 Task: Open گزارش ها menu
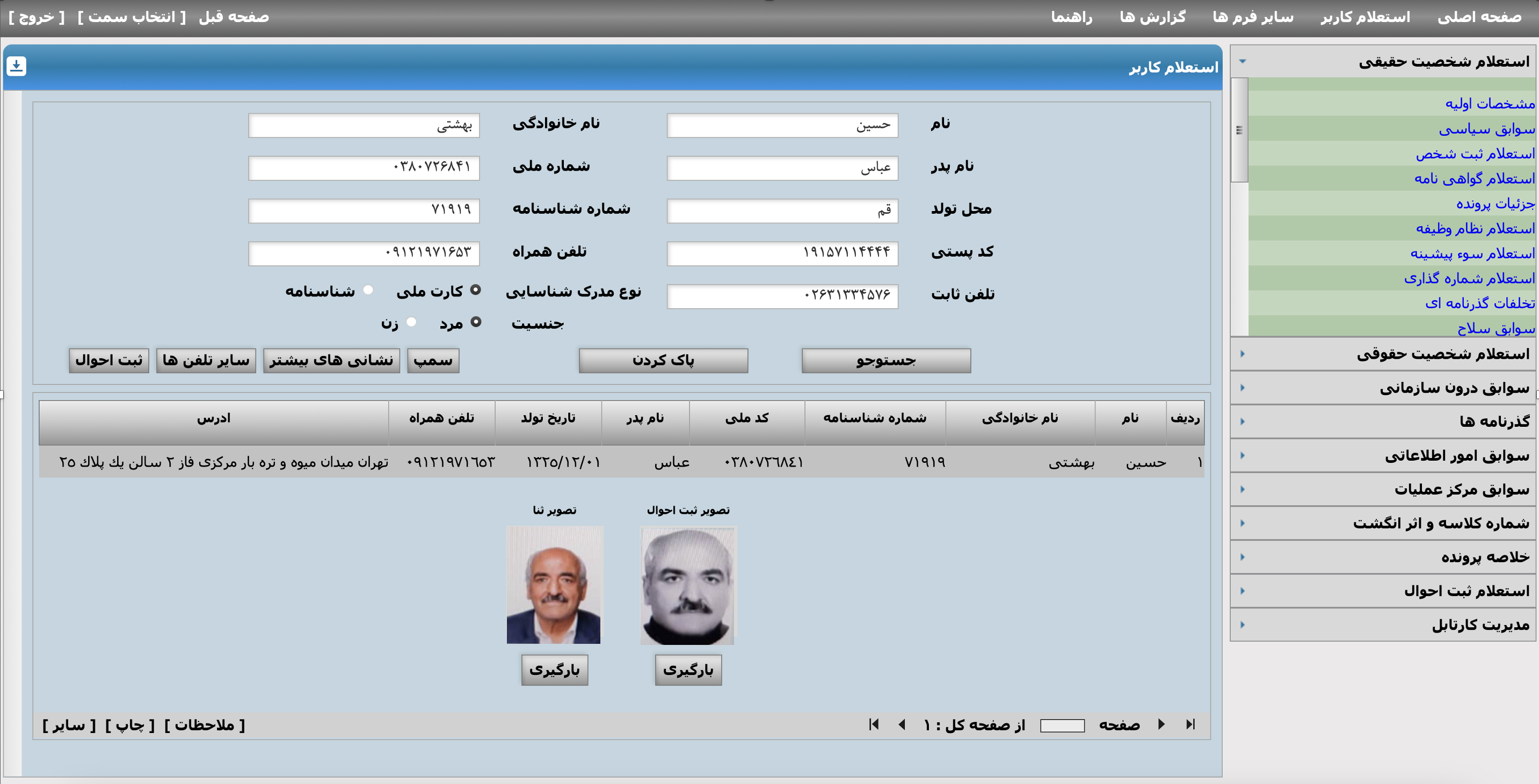tap(1152, 17)
